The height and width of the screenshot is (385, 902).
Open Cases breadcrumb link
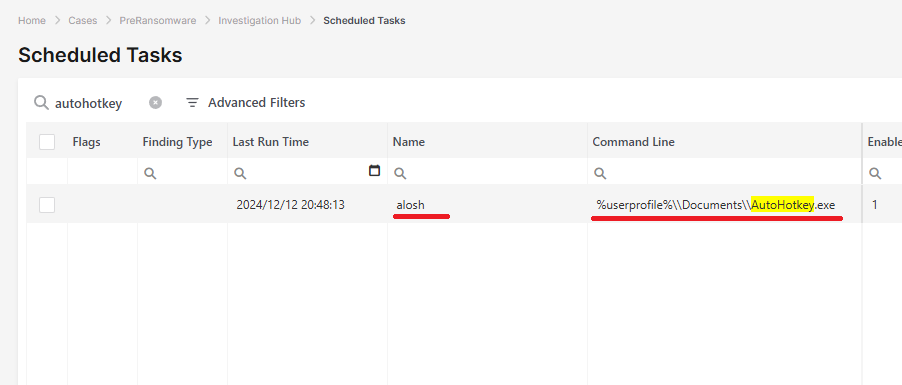pos(83,21)
